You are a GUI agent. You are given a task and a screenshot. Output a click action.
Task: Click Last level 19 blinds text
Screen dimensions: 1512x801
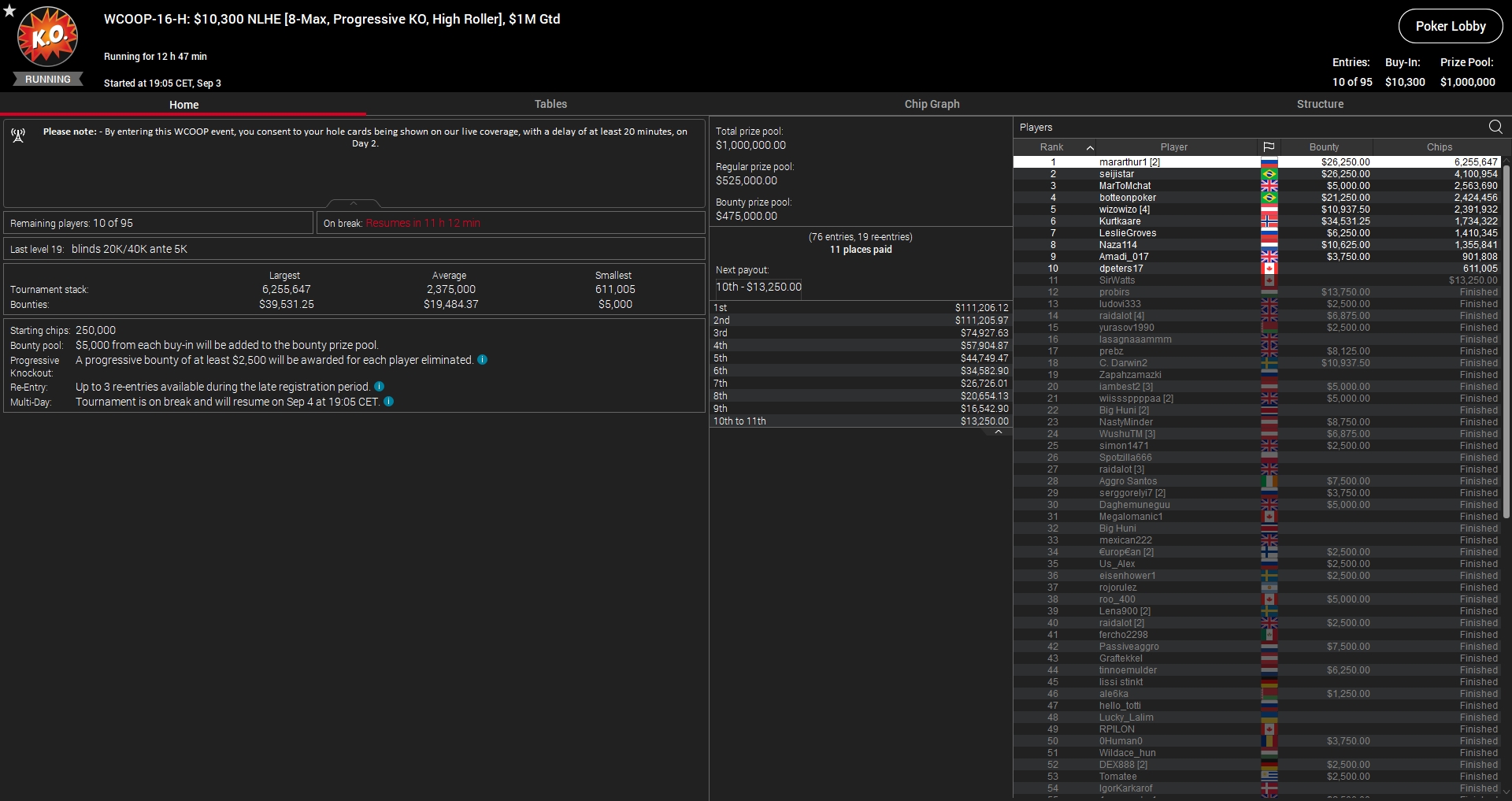(x=99, y=249)
